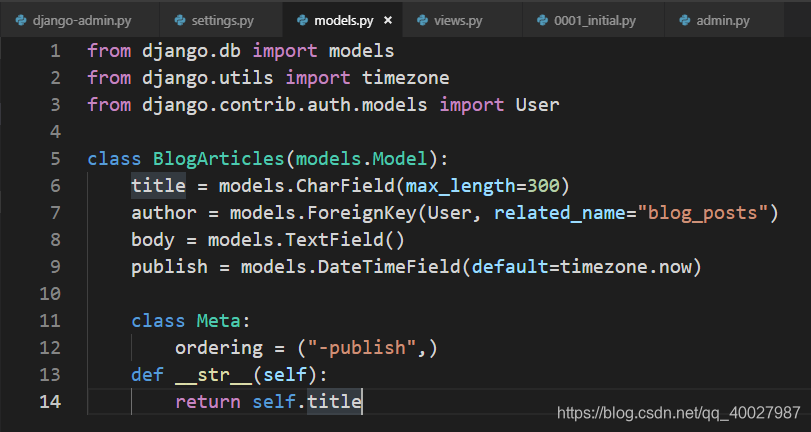
Task: Click 'django.contrib.auth.models' on line 3
Action: [284, 105]
